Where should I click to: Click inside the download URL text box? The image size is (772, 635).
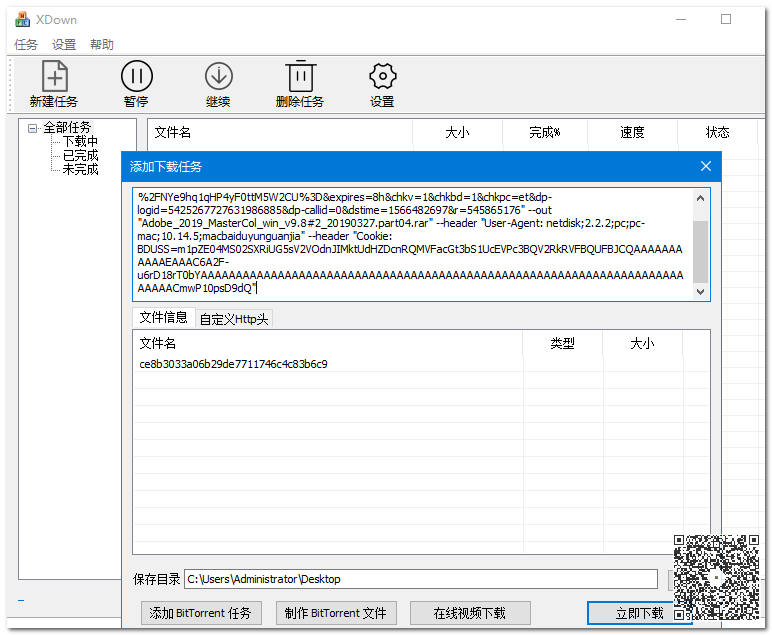[413, 245]
